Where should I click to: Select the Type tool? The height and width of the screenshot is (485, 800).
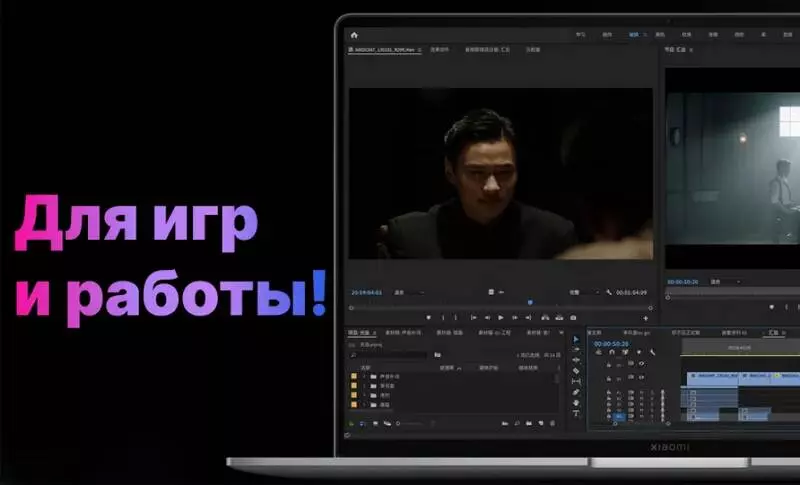pyautogui.click(x=576, y=413)
